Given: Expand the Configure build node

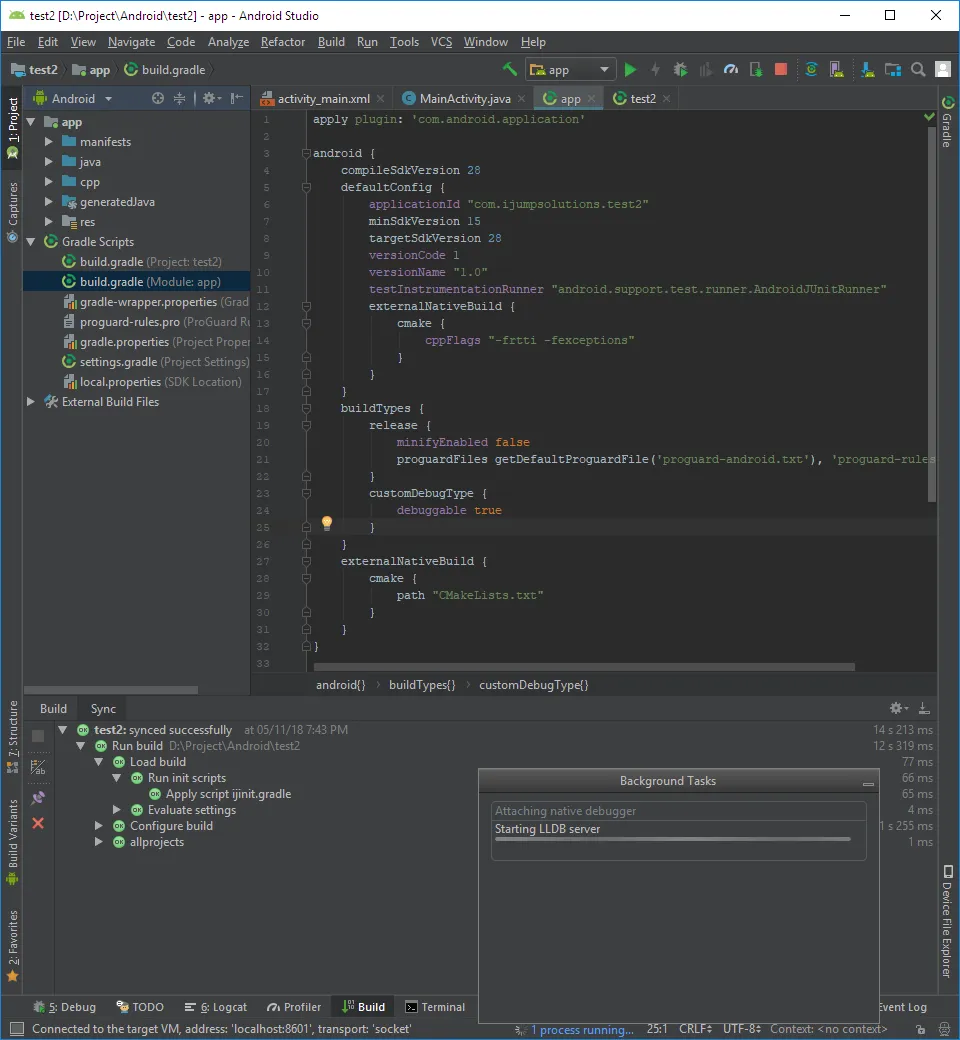Looking at the screenshot, I should click(x=99, y=826).
